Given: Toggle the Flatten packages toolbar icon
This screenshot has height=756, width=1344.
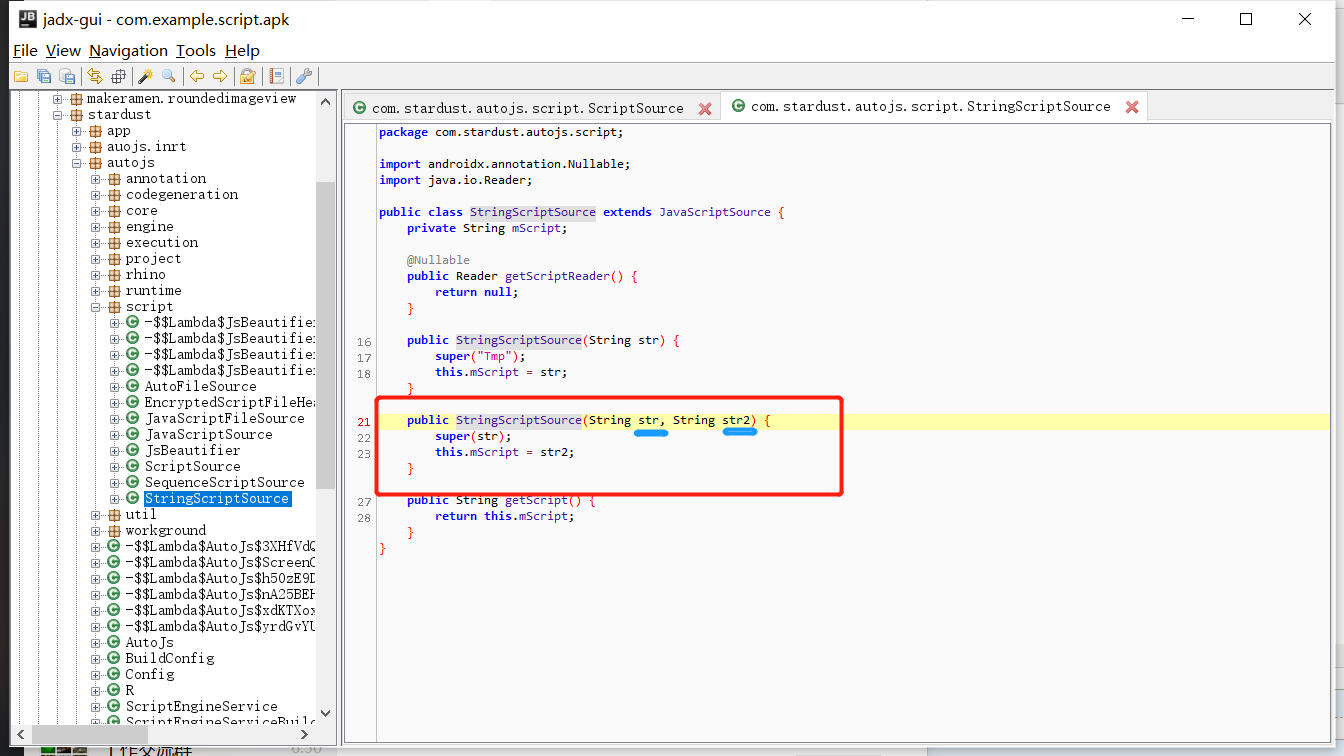Looking at the screenshot, I should click(x=118, y=76).
